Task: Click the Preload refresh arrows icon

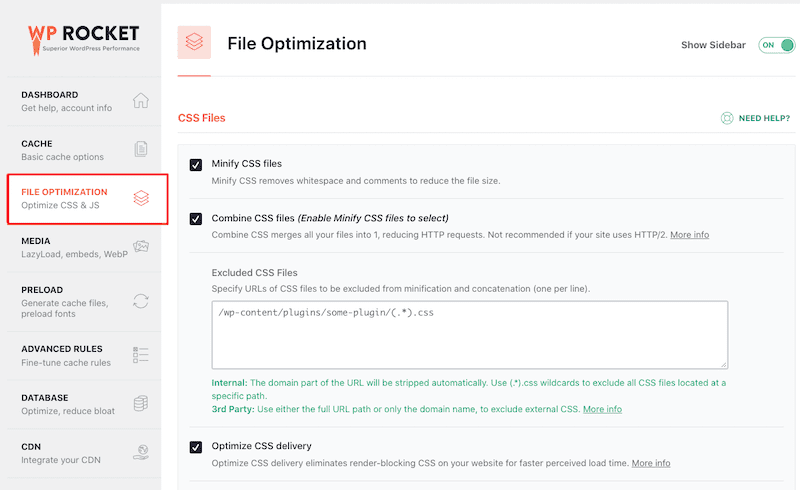Action: point(141,301)
